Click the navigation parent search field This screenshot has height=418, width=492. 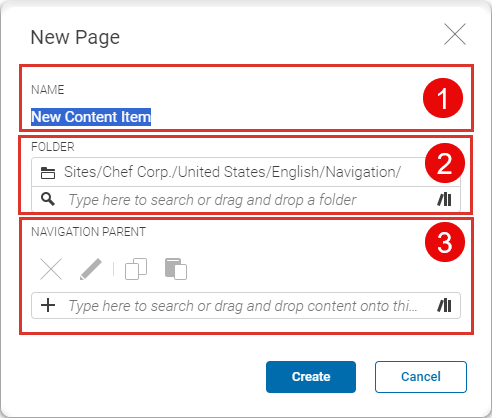tap(246, 306)
